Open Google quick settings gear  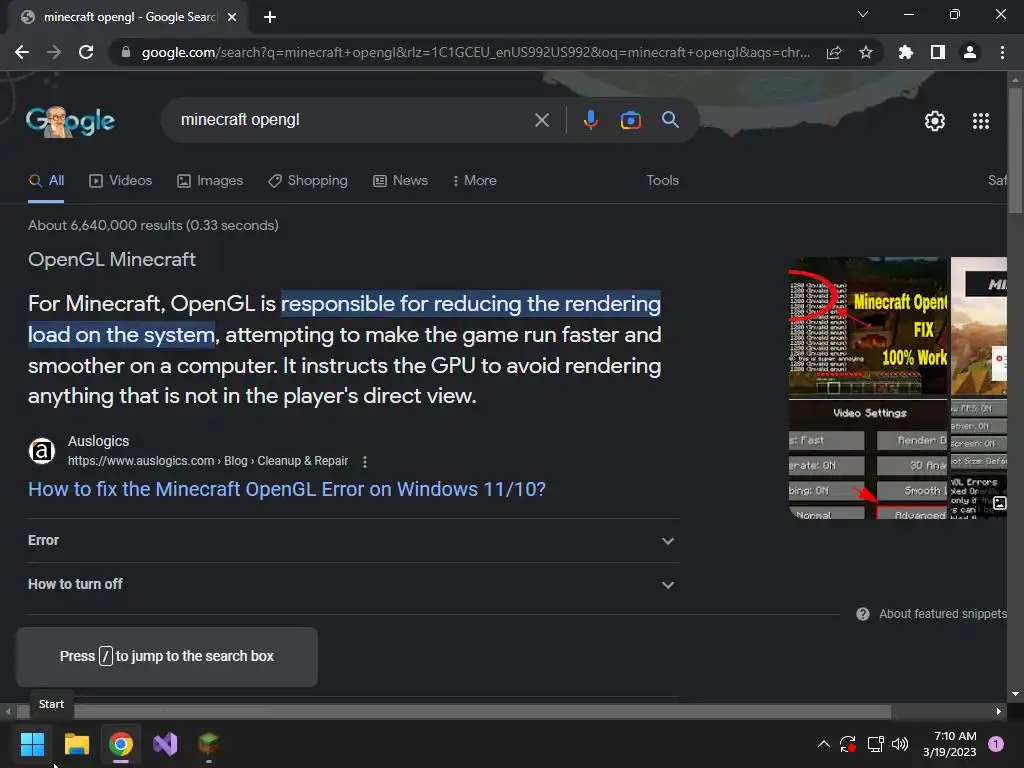(x=935, y=121)
